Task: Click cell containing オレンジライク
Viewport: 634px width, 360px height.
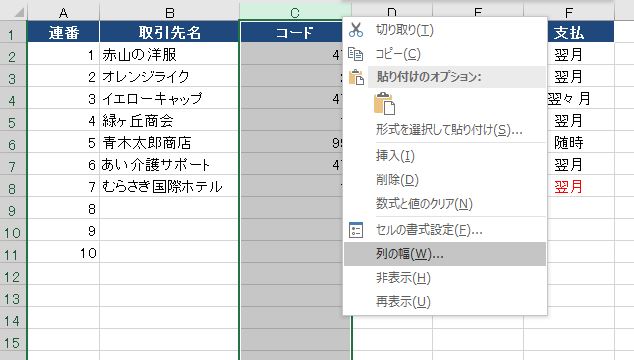Action: click(x=169, y=76)
